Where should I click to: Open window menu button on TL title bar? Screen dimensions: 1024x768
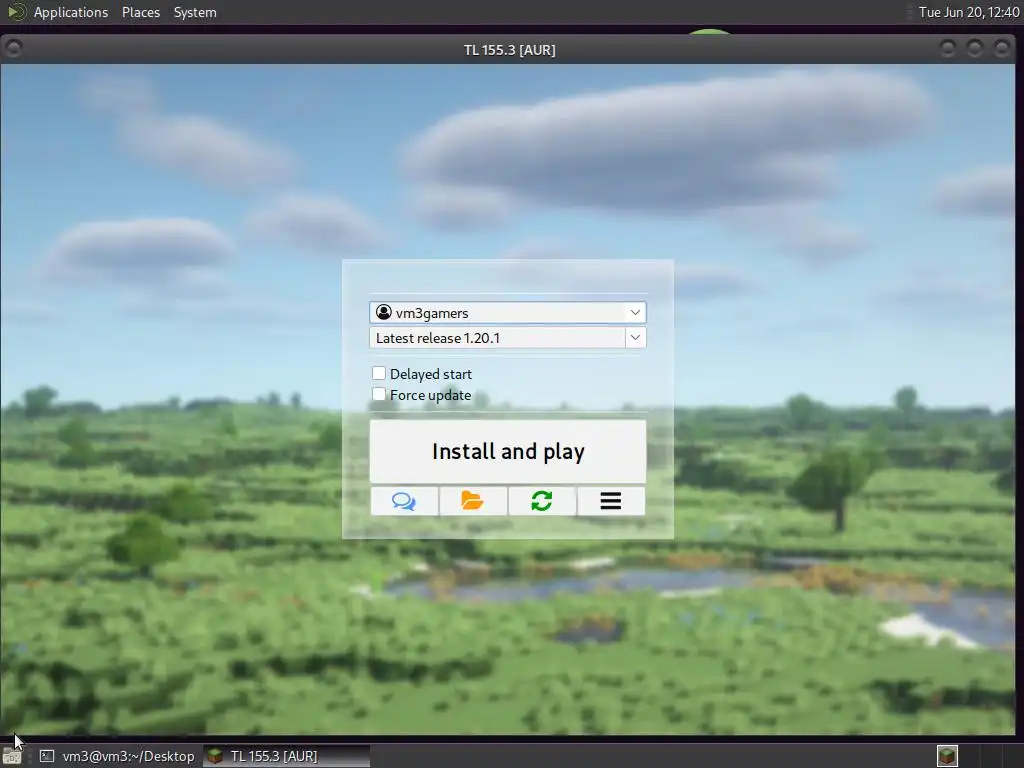click(13, 48)
